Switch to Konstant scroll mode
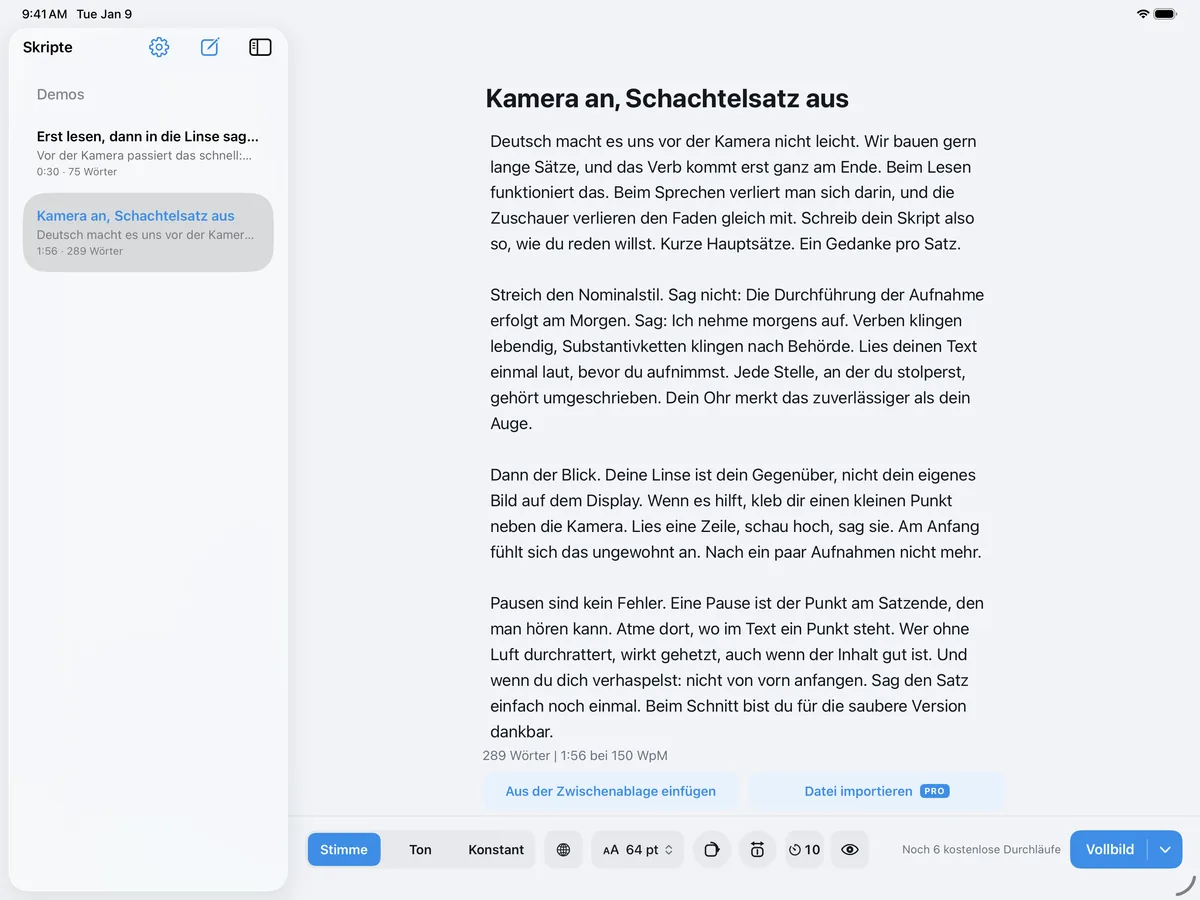 (496, 850)
